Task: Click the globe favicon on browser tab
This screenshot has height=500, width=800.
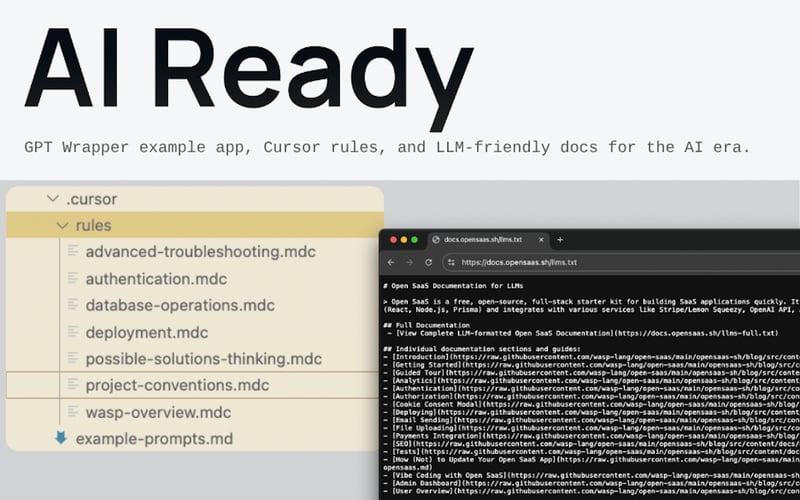Action: click(436, 239)
